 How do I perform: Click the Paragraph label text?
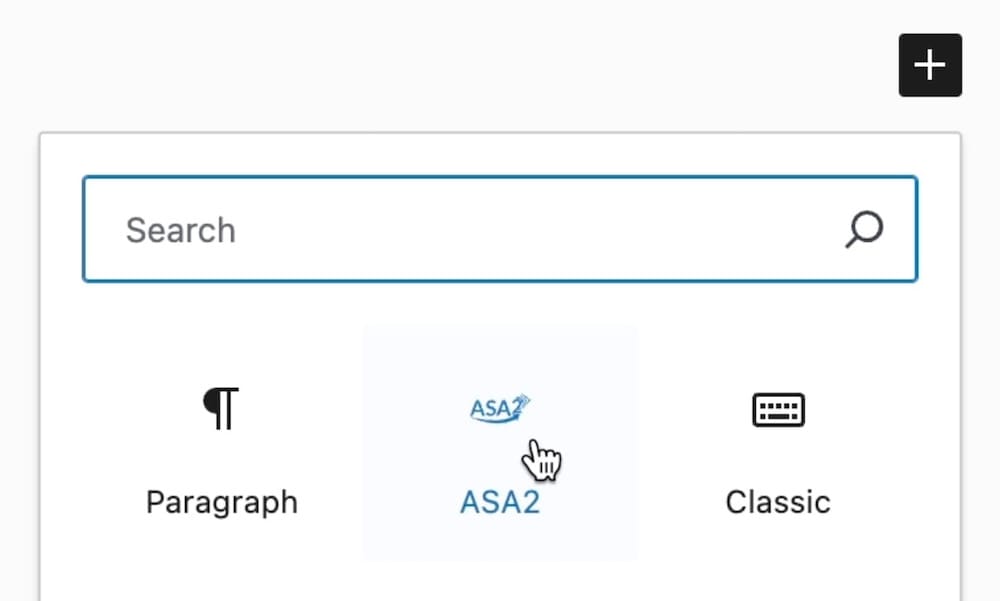pos(221,501)
